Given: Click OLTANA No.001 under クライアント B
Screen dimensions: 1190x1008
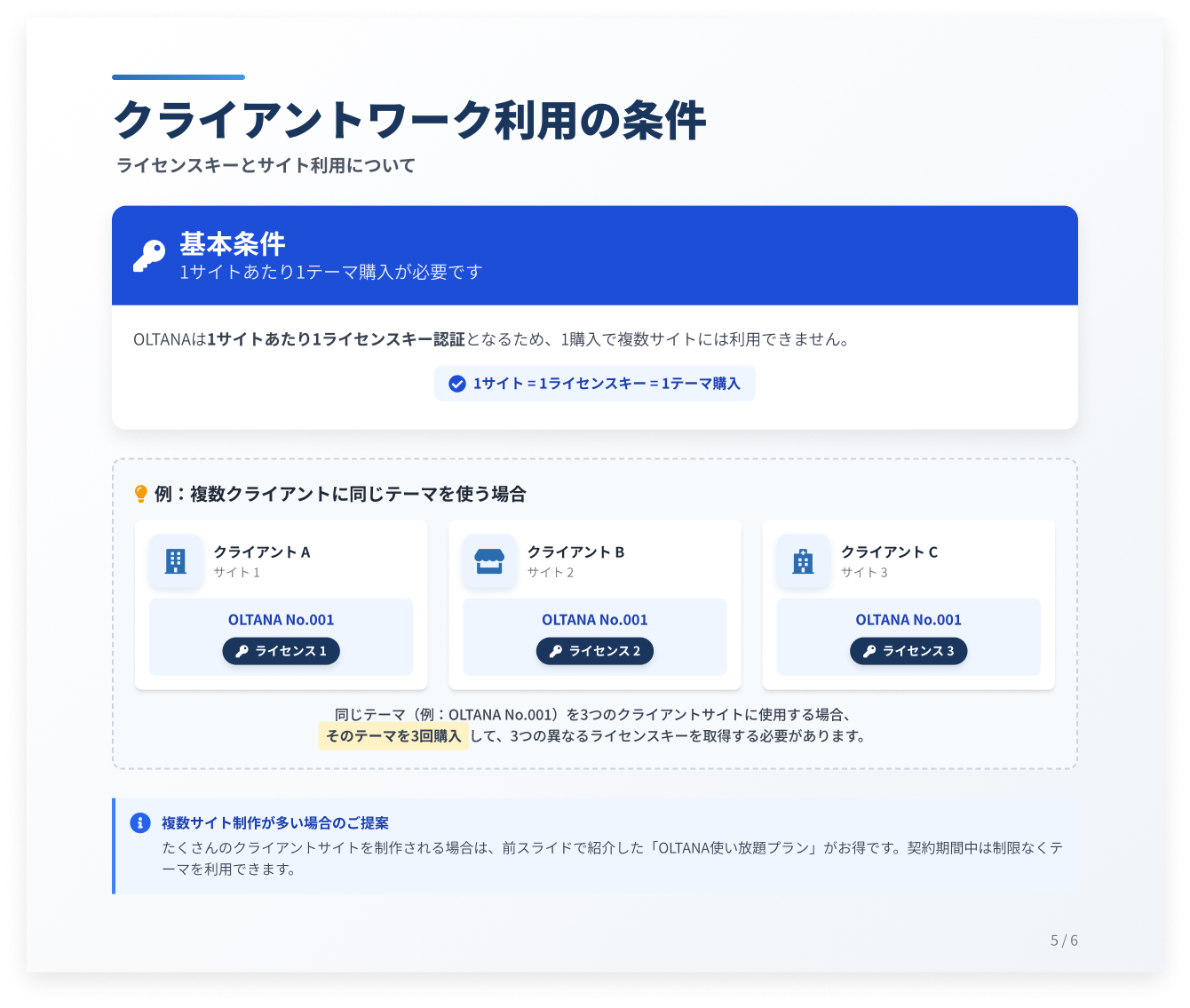Looking at the screenshot, I should (595, 620).
